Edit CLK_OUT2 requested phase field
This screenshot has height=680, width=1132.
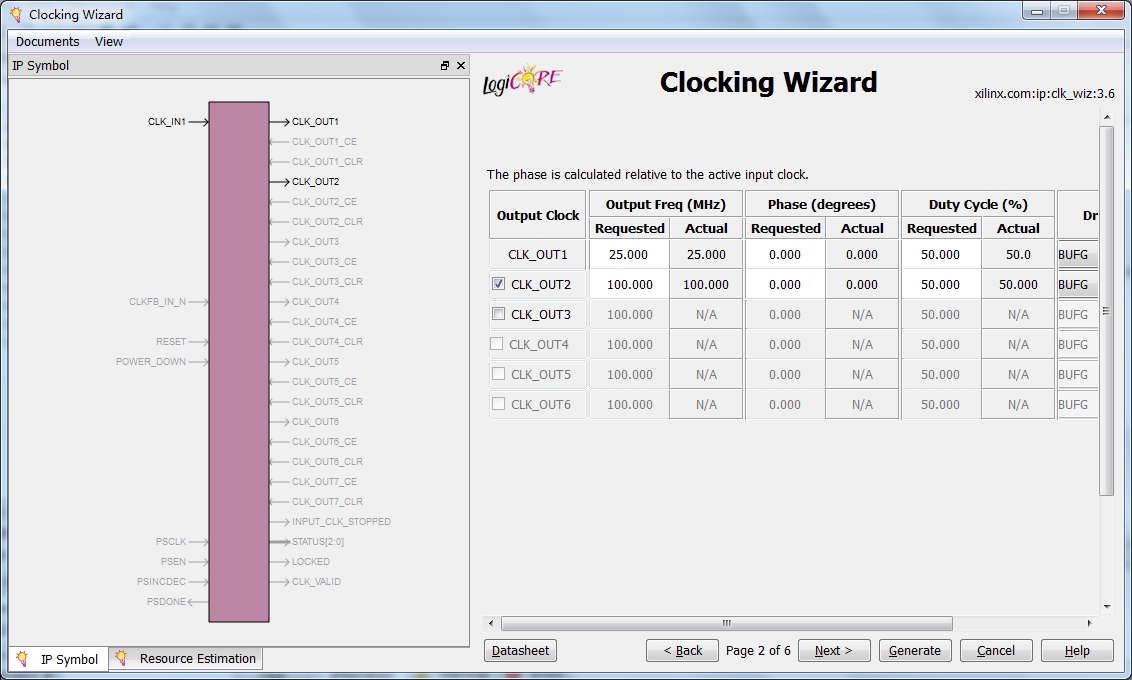(785, 284)
